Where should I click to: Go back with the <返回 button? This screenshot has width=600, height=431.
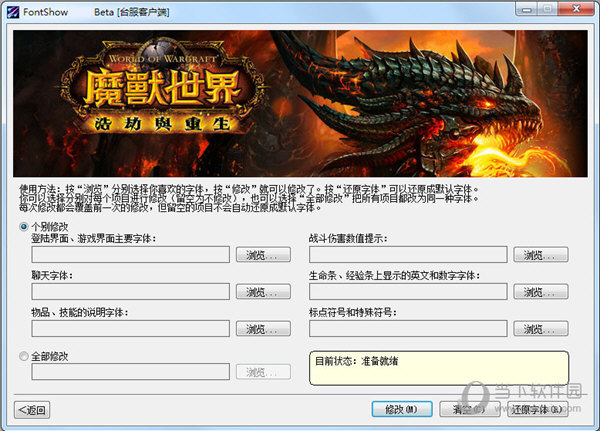coord(32,410)
